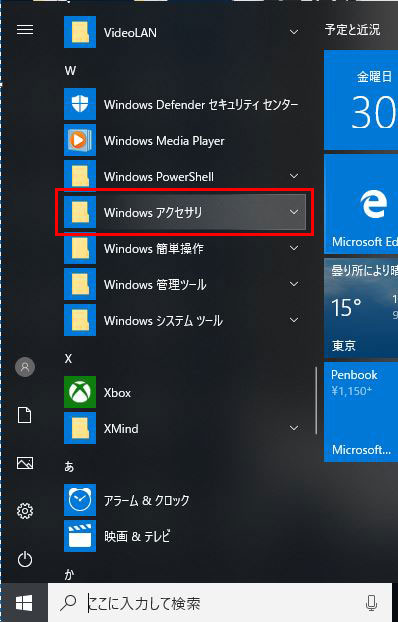This screenshot has height=622, width=398.
Task: Click the Windows 管理ツール folder icon
Action: pyautogui.click(x=80, y=284)
